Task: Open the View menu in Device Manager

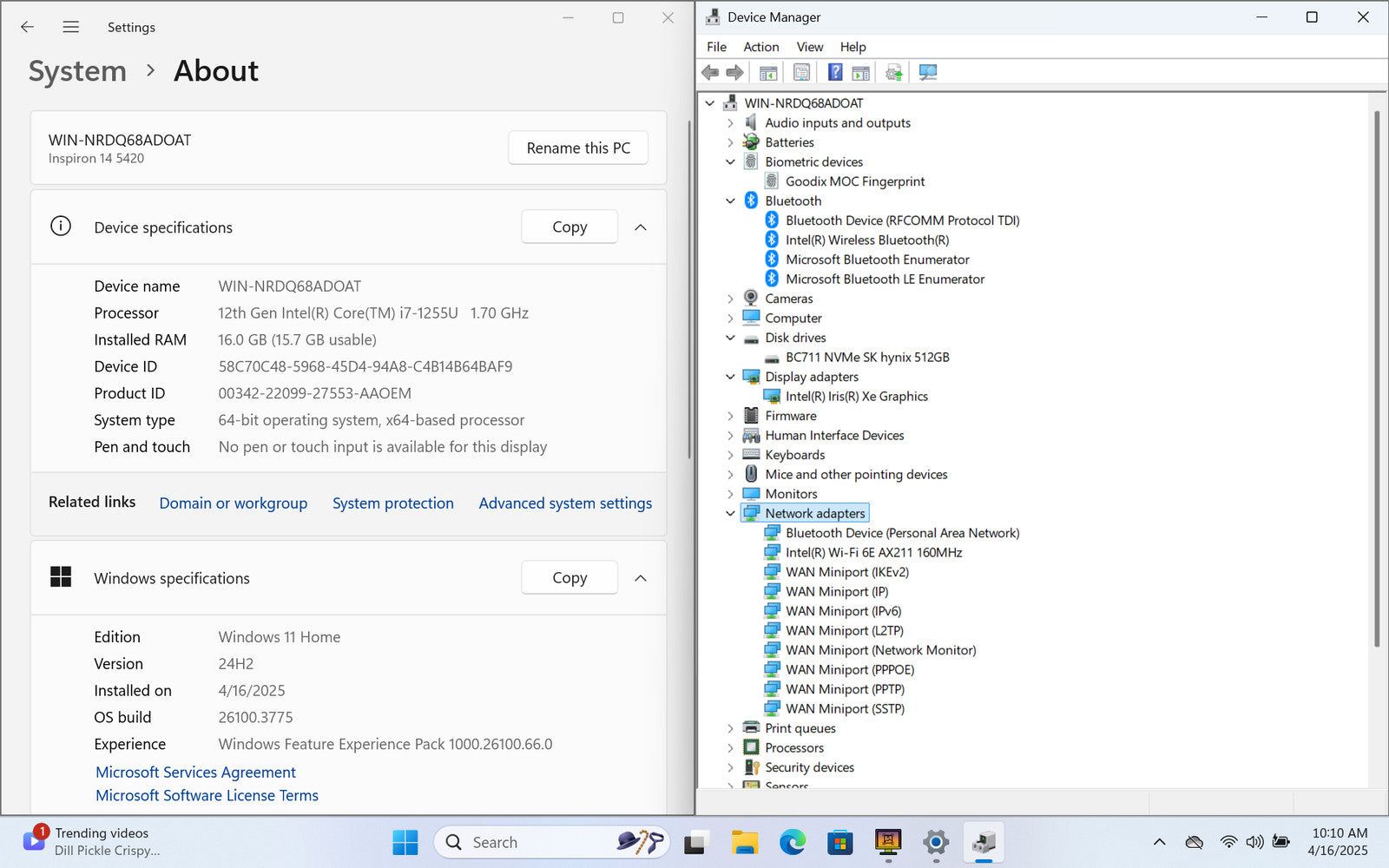Action: click(x=810, y=47)
